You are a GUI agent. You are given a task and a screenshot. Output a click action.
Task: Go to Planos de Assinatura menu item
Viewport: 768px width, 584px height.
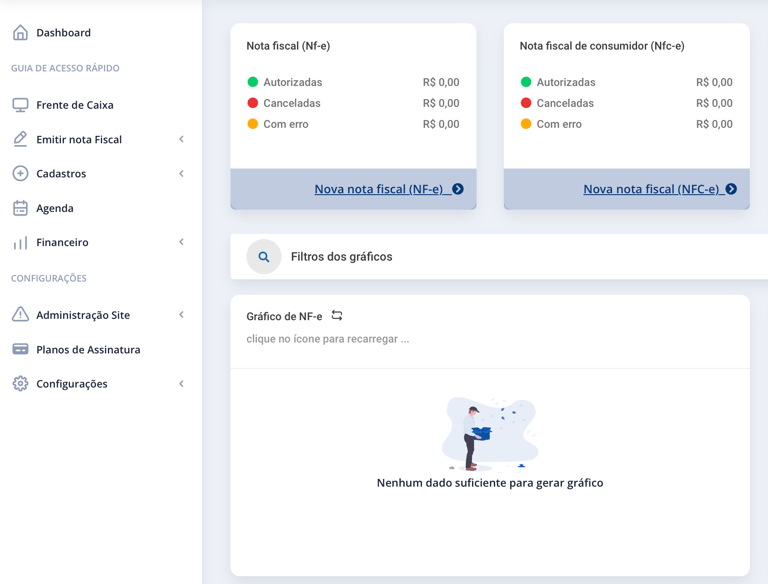pyautogui.click(x=88, y=349)
